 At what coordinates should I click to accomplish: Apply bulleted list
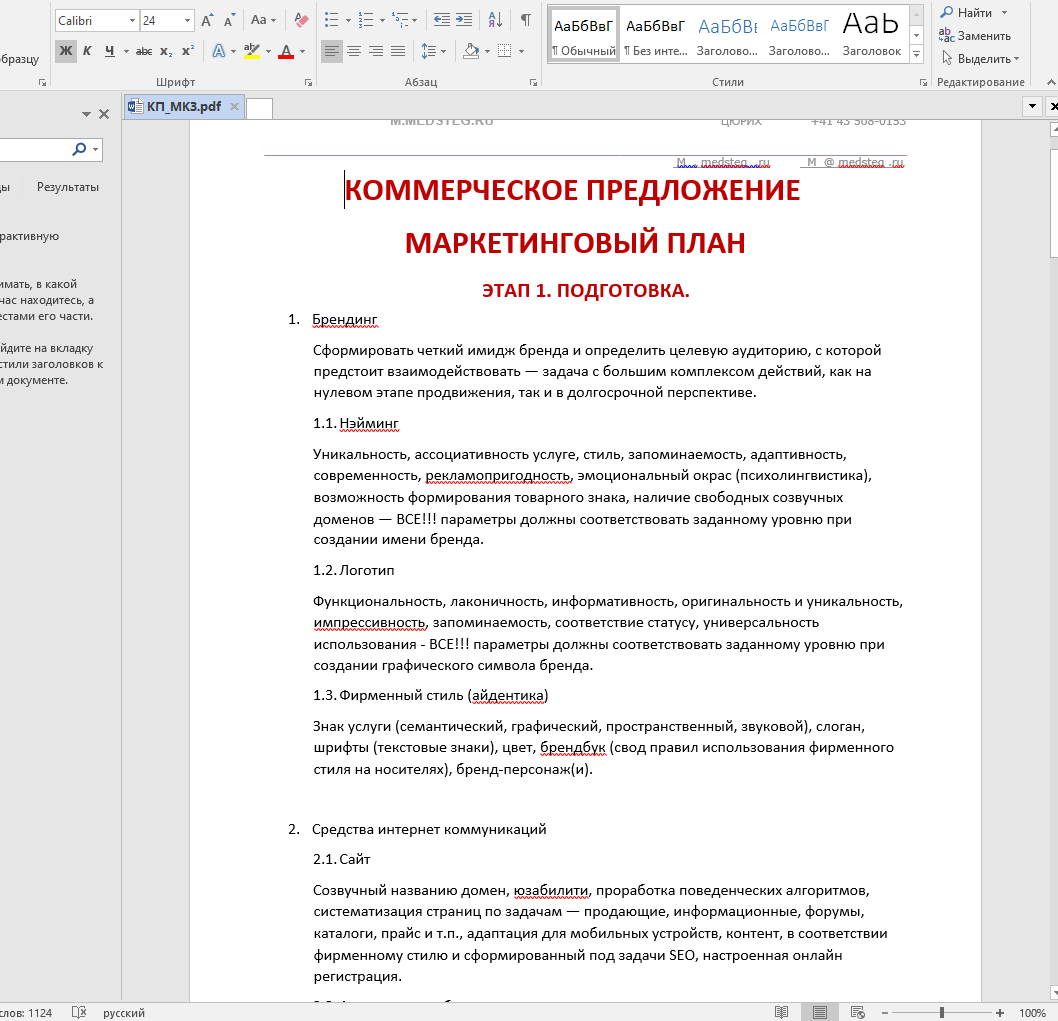click(331, 20)
